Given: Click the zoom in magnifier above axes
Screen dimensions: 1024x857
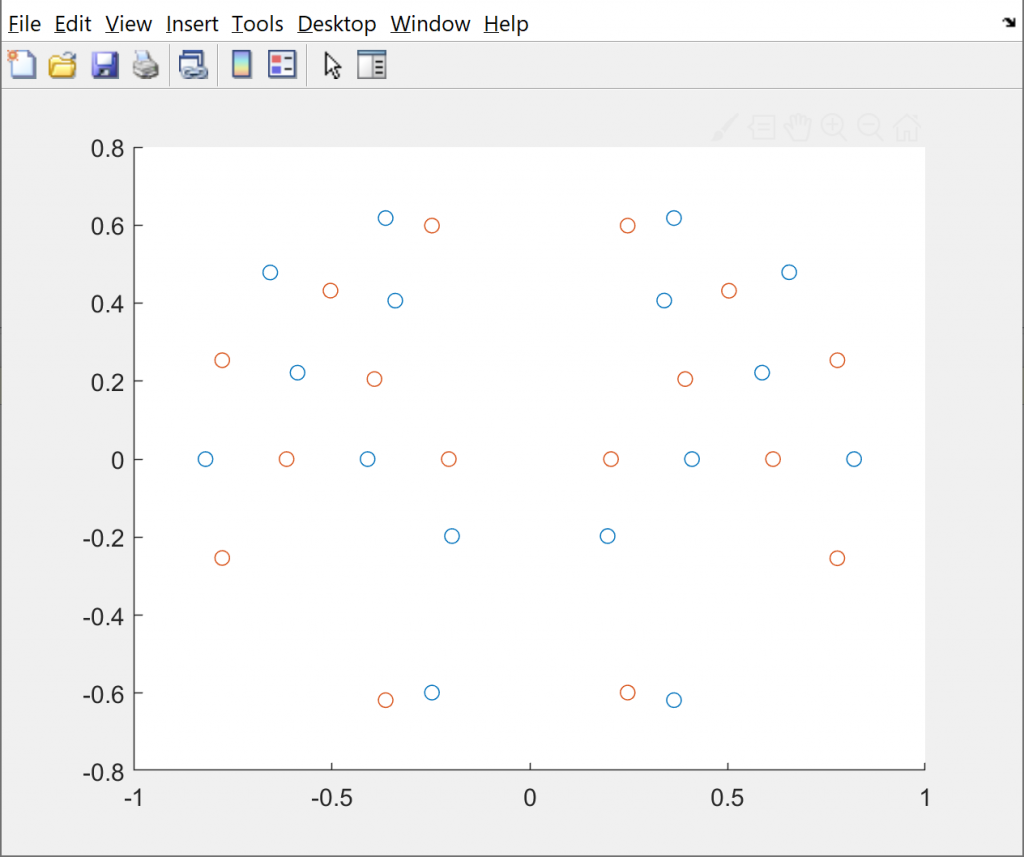Looking at the screenshot, I should coord(833,127).
